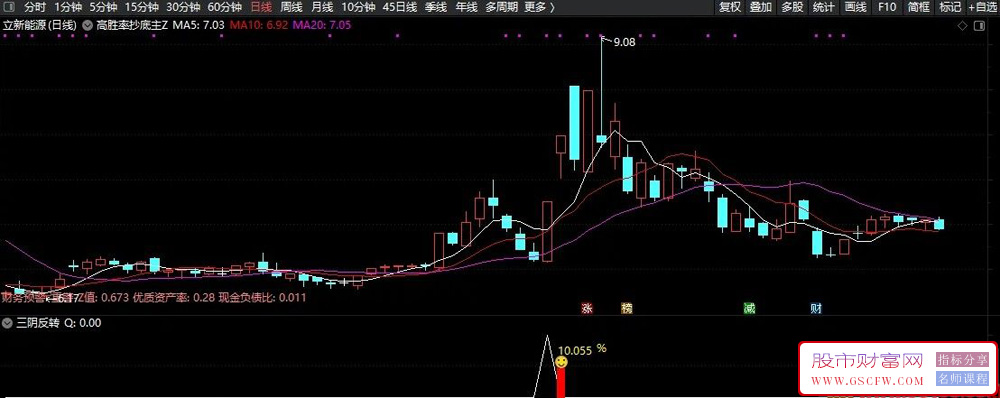This screenshot has height=398, width=1000.
Task: Click the 9.08 high price label
Action: click(624, 43)
